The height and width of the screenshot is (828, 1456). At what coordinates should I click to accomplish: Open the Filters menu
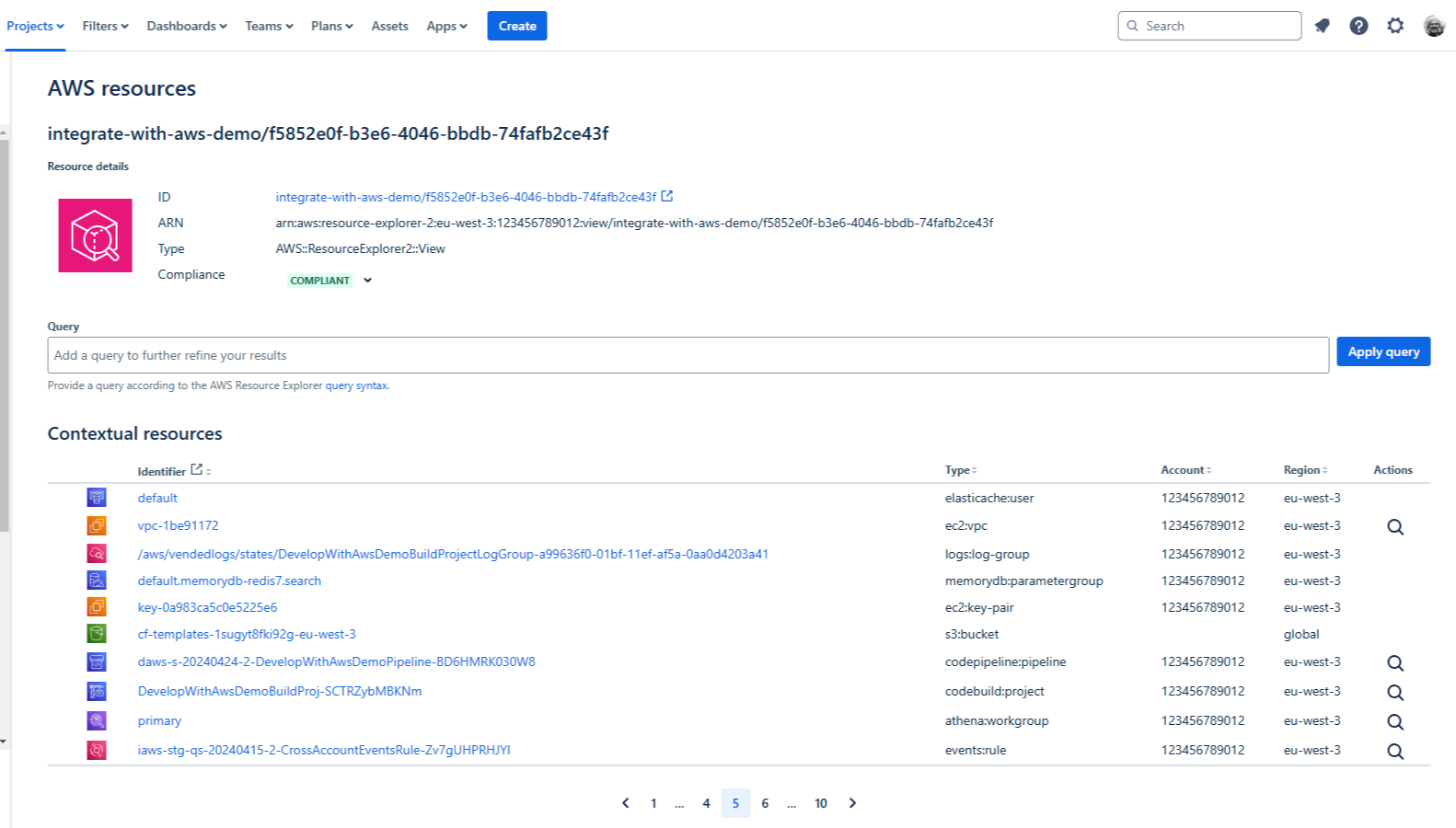[x=105, y=26]
